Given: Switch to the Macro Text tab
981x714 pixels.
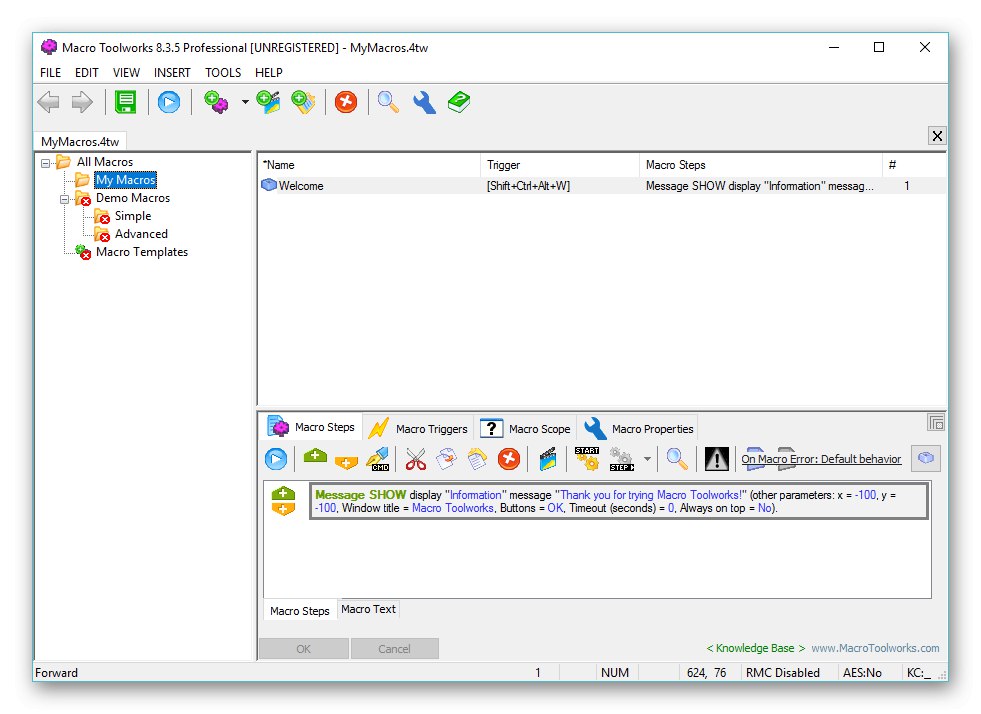Looking at the screenshot, I should point(369,609).
